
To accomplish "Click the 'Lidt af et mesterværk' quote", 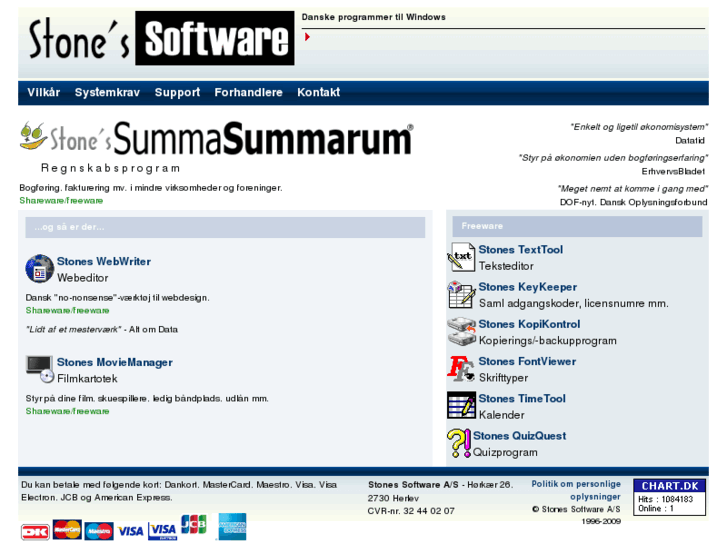I will pyautogui.click(x=73, y=329).
